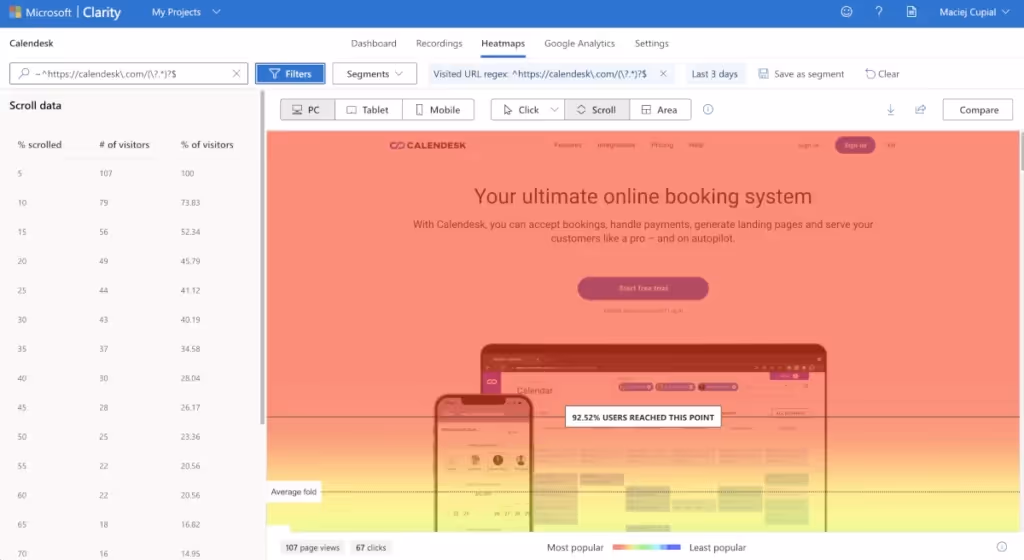Select the PC device view
The image size is (1024, 560).
coord(307,110)
